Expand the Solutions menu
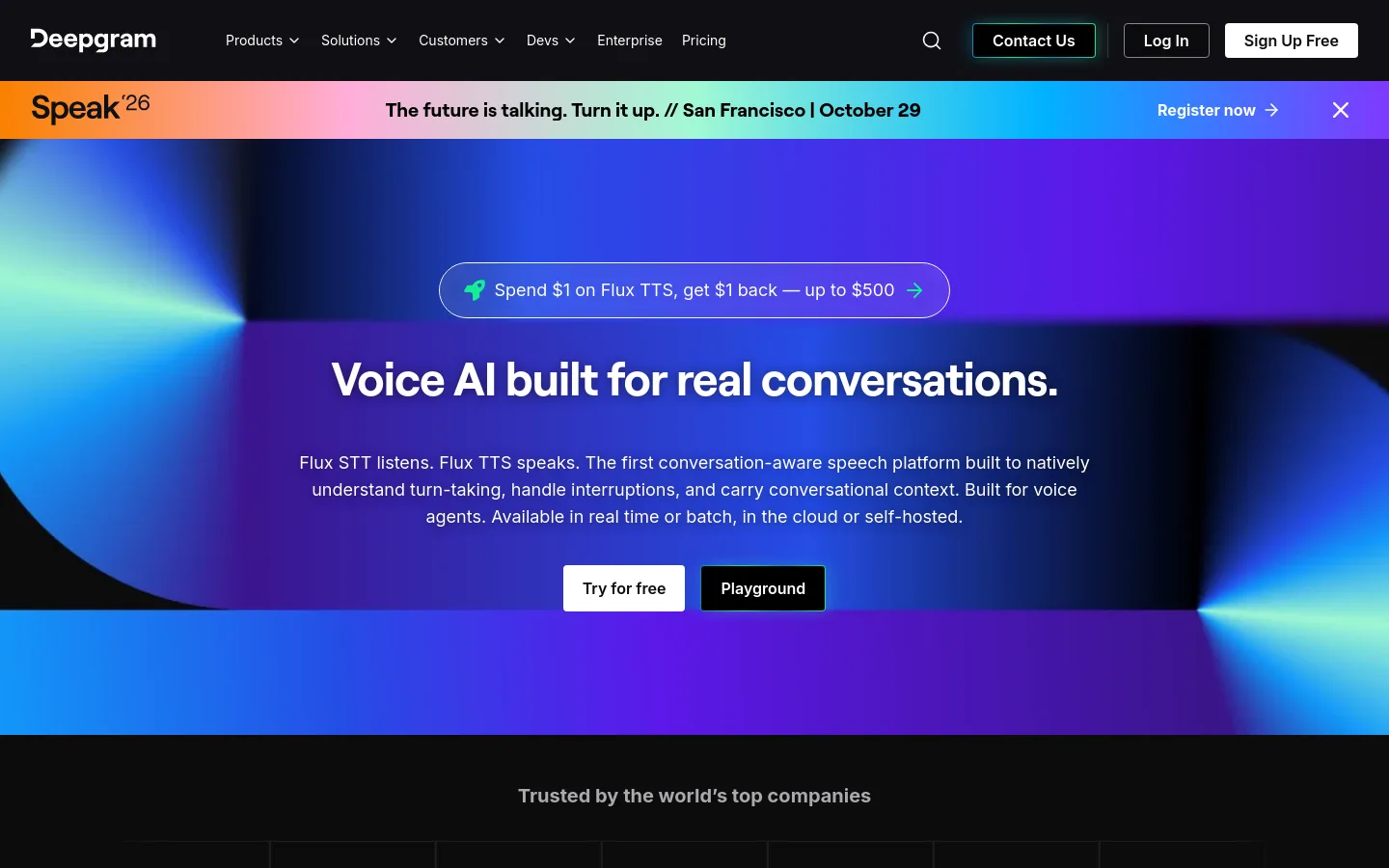The image size is (1389, 868). [359, 41]
